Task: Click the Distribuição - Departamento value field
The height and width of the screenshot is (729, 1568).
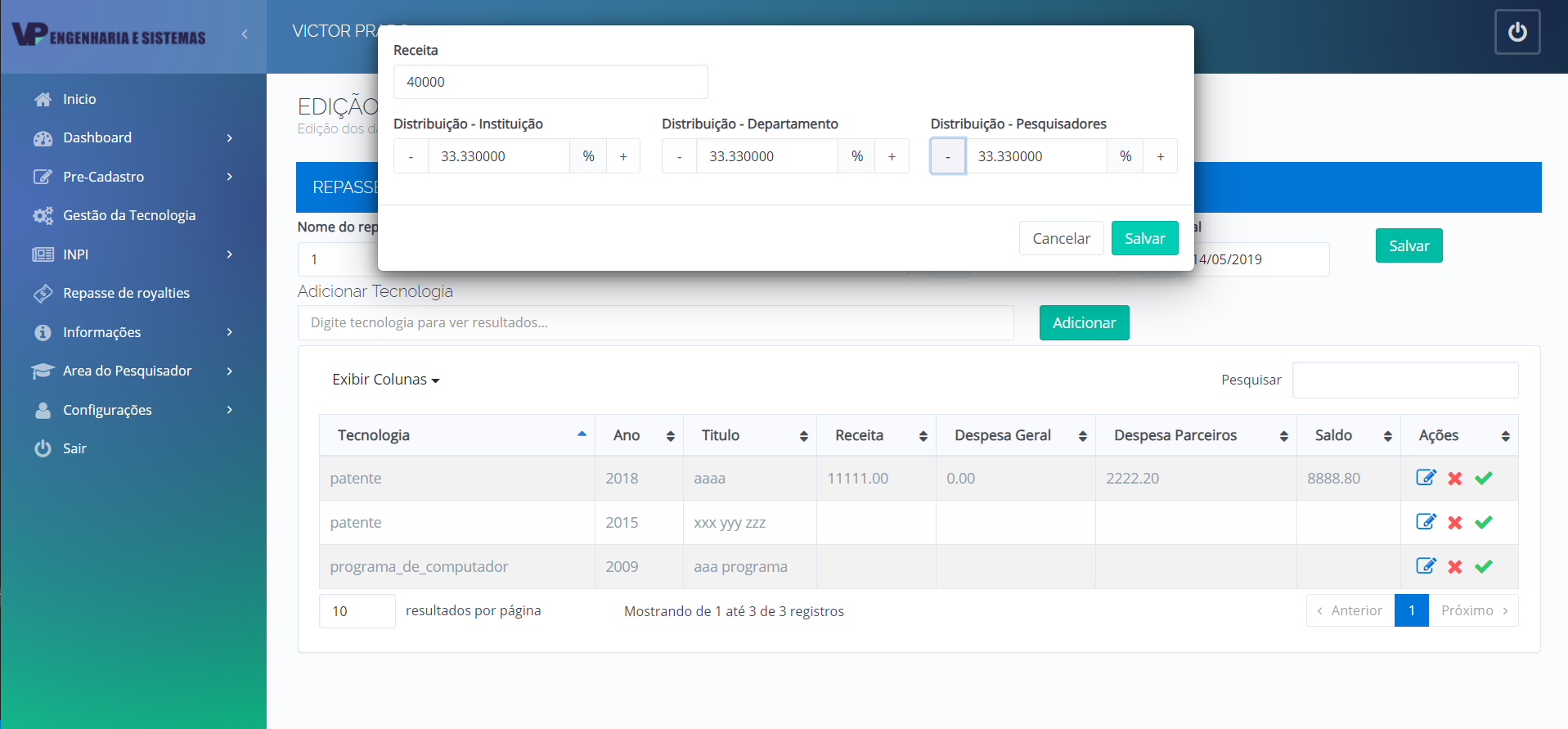Action: coord(767,156)
